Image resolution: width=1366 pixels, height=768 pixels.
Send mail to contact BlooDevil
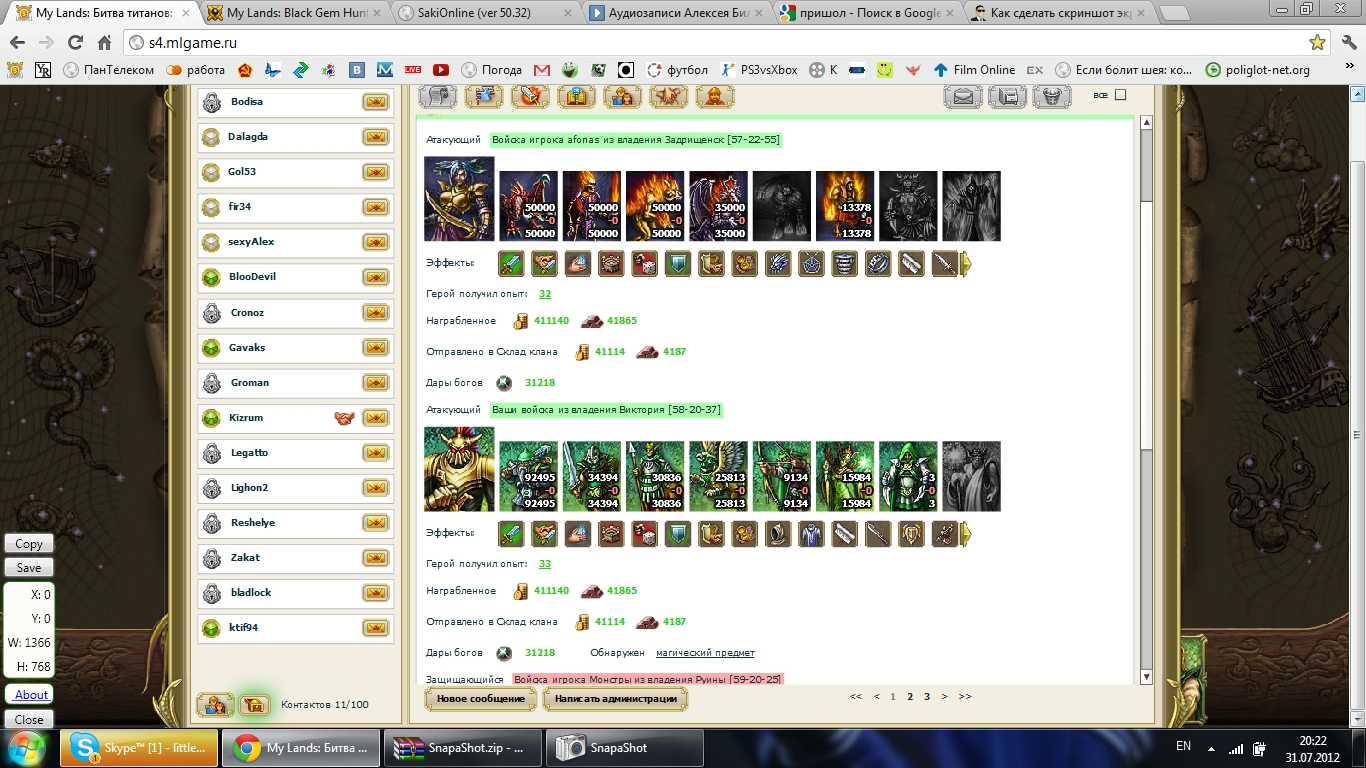coord(375,277)
